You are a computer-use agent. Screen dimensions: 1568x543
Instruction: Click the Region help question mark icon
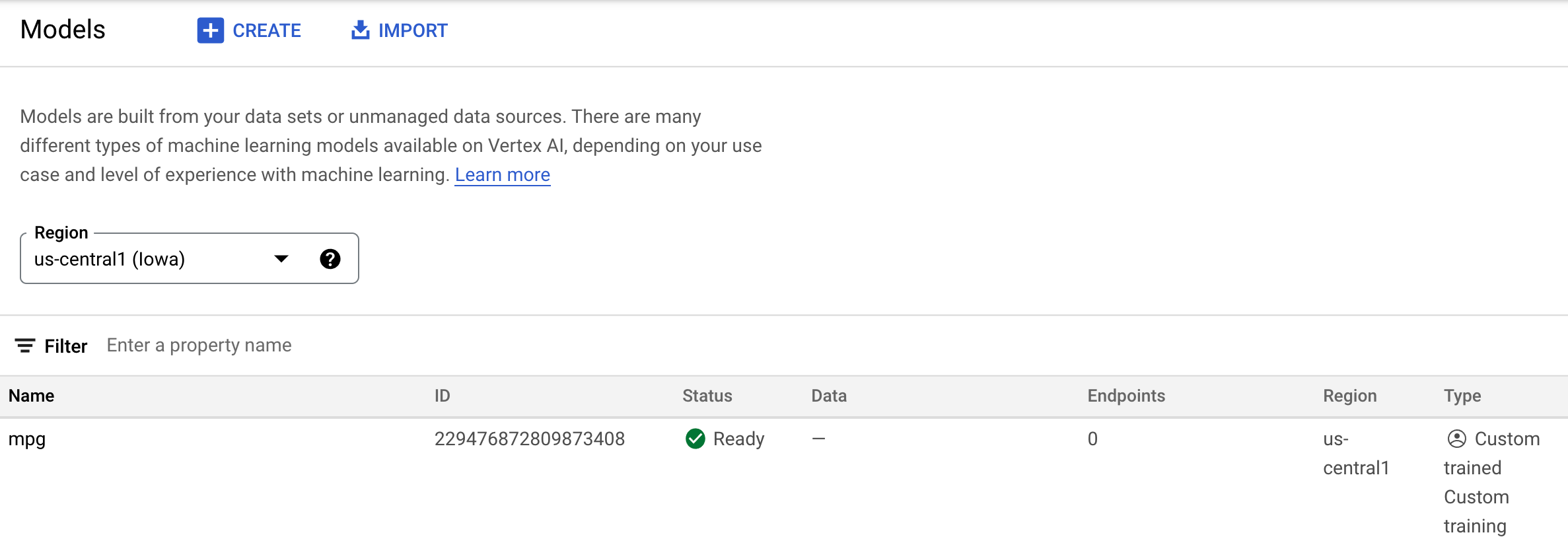pyautogui.click(x=330, y=259)
